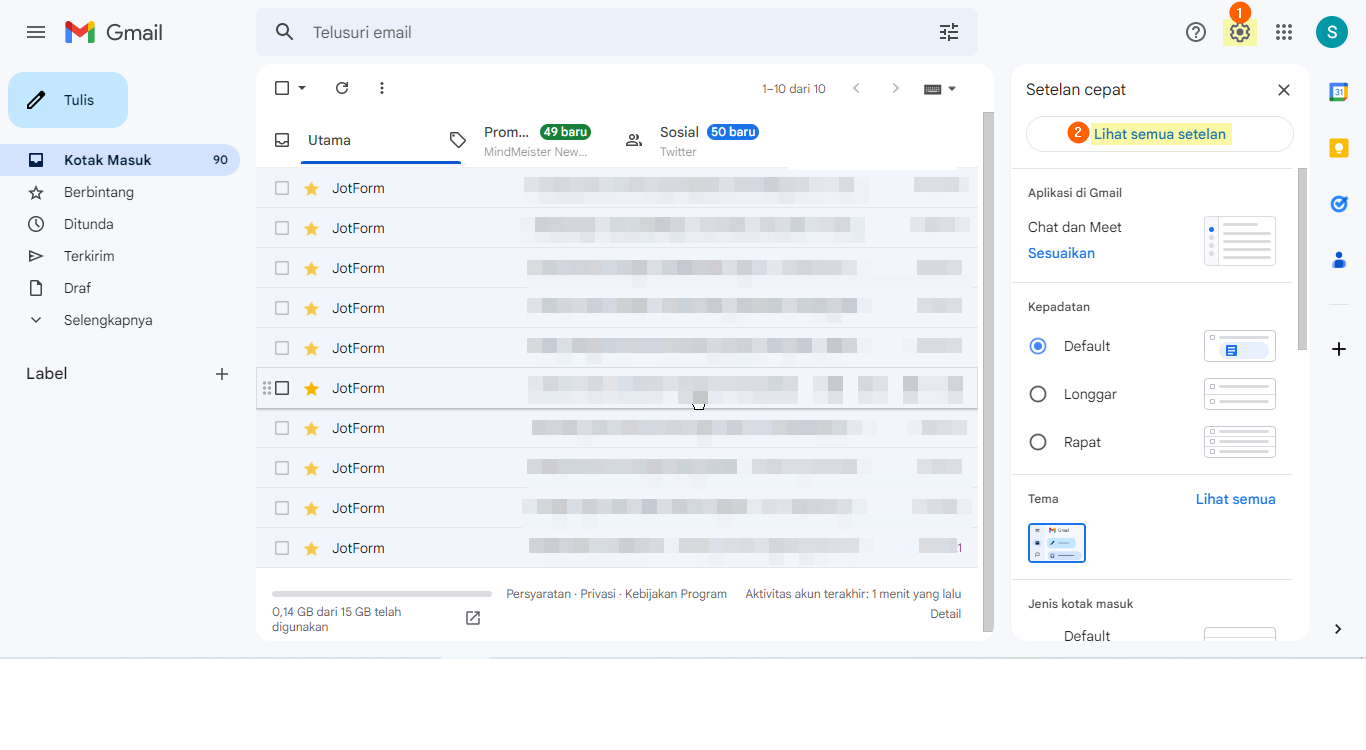The image size is (1366, 750).
Task: Open Google Calendar side panel
Action: 1339,92
